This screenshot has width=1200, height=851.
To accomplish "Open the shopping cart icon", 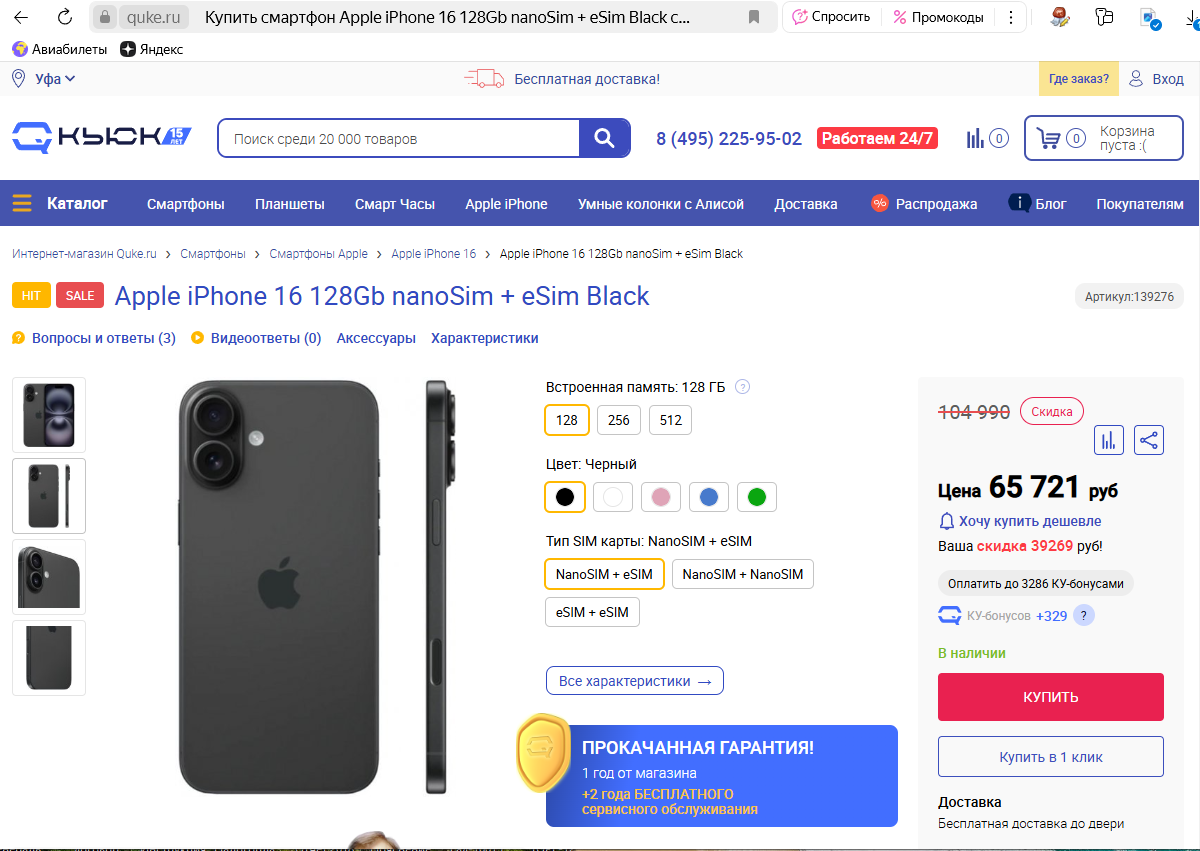I will pos(1049,138).
